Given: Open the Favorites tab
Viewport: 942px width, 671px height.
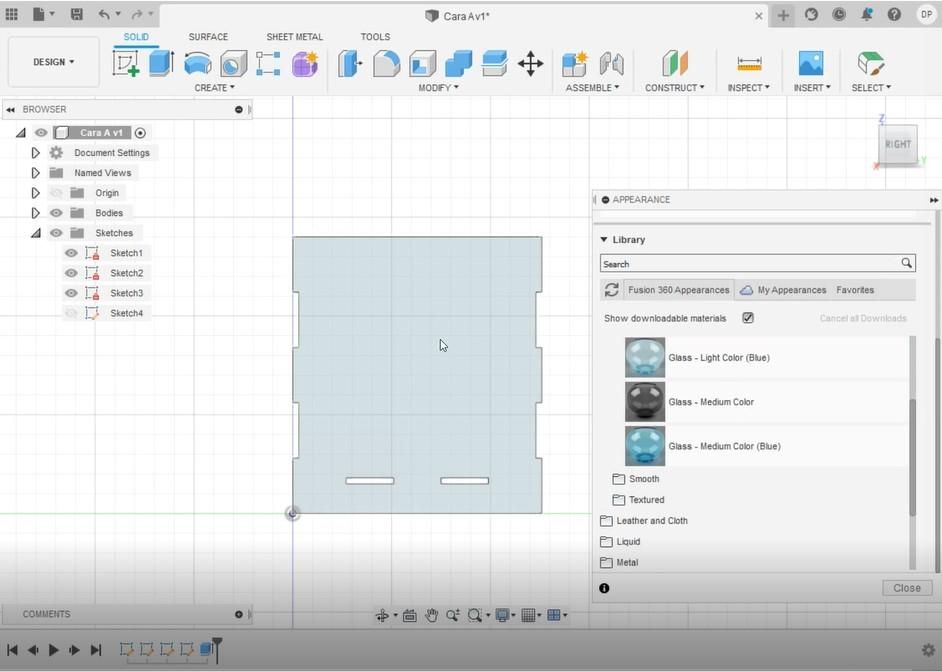Looking at the screenshot, I should click(855, 290).
